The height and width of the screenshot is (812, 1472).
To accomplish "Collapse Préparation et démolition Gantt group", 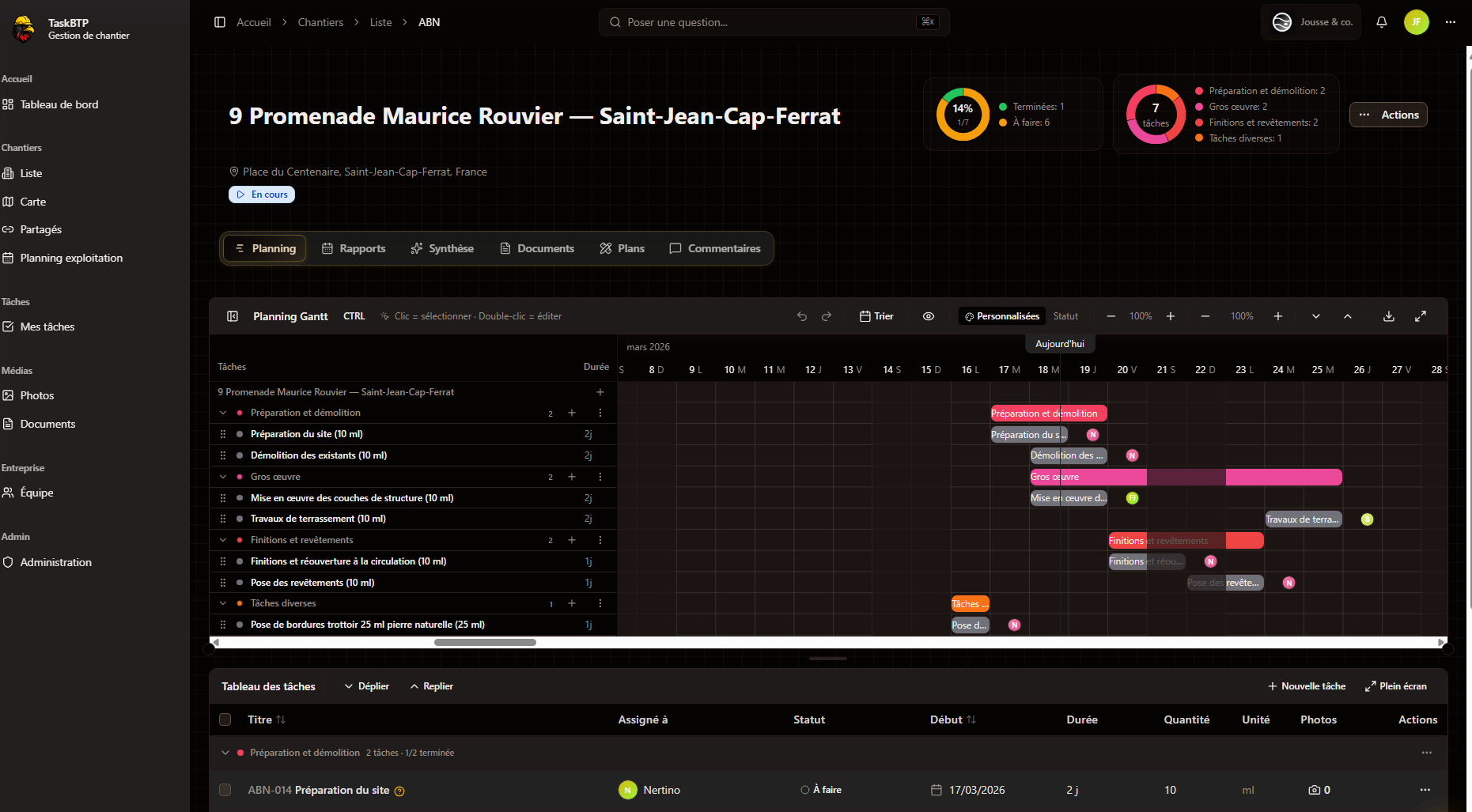I will (x=223, y=413).
